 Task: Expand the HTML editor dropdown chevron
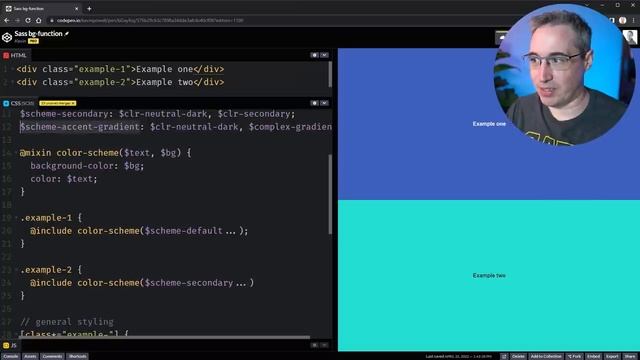pyautogui.click(x=324, y=55)
